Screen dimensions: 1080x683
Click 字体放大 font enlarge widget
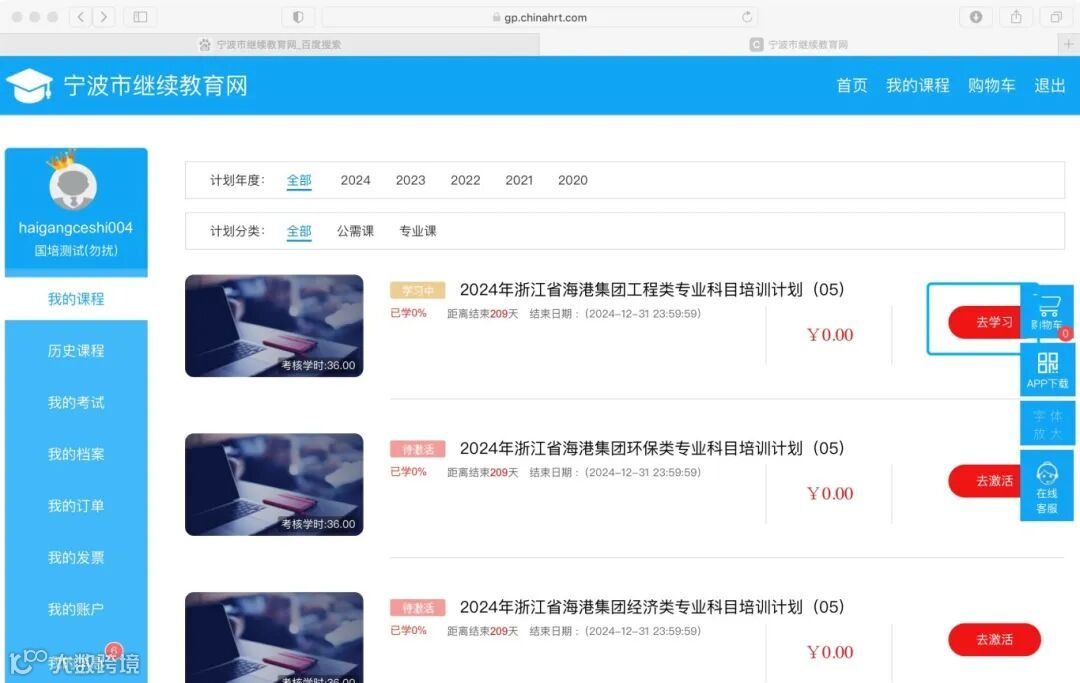[x=1047, y=424]
